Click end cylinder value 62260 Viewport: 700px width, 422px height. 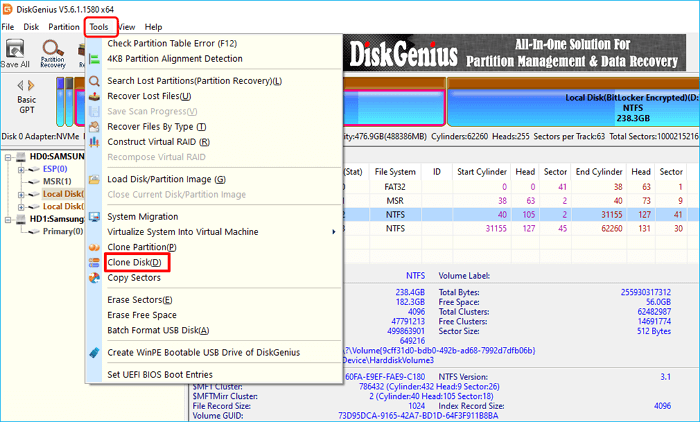click(x=612, y=229)
